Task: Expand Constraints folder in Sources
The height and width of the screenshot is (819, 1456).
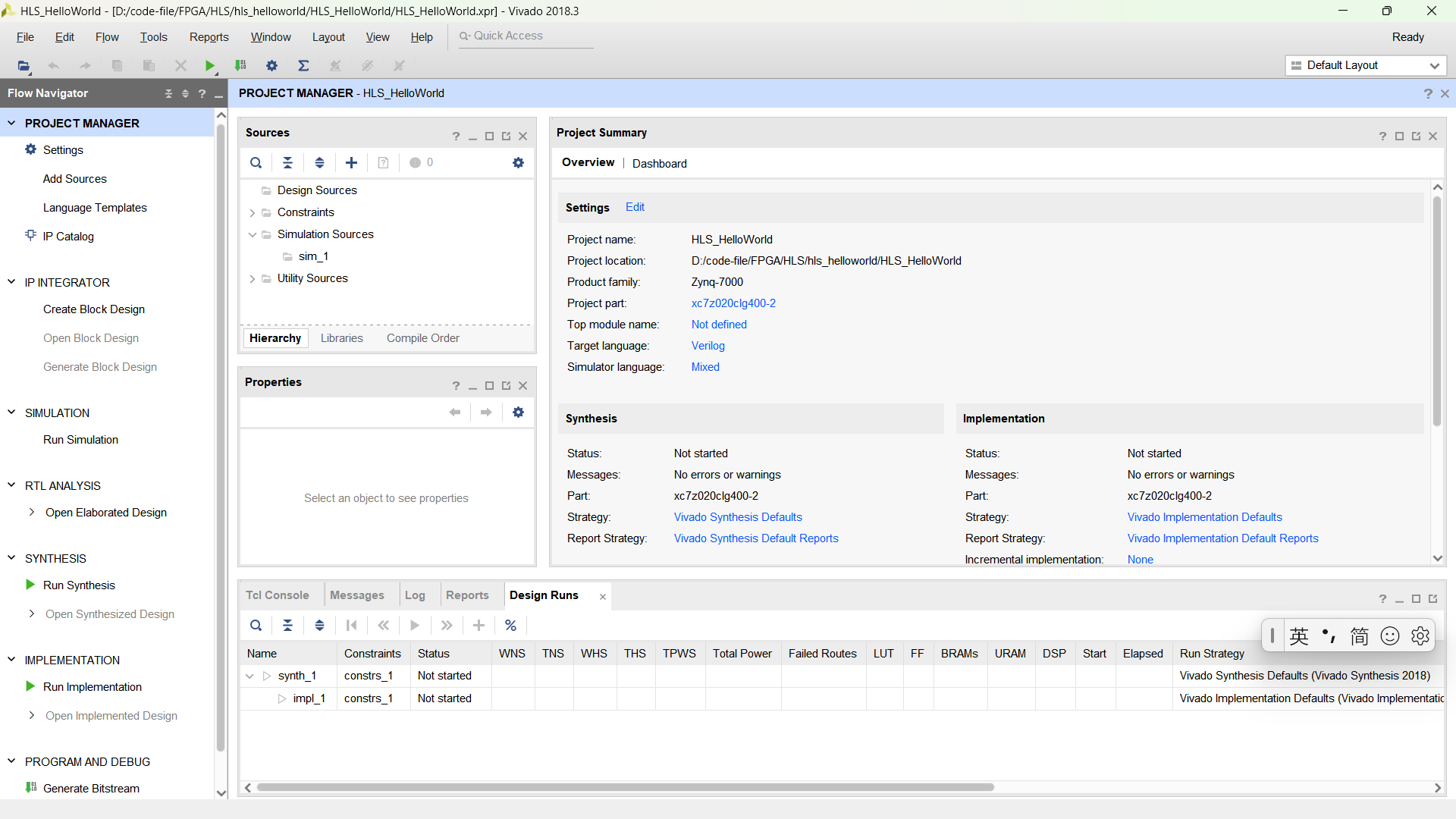Action: (252, 213)
